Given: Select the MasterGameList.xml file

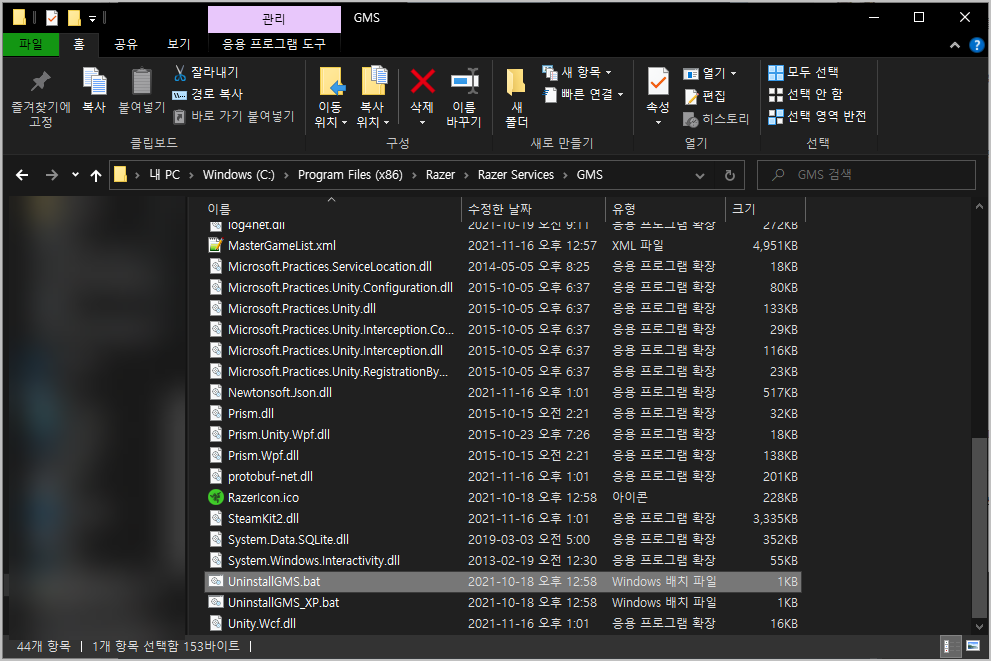Looking at the screenshot, I should click(503, 245).
